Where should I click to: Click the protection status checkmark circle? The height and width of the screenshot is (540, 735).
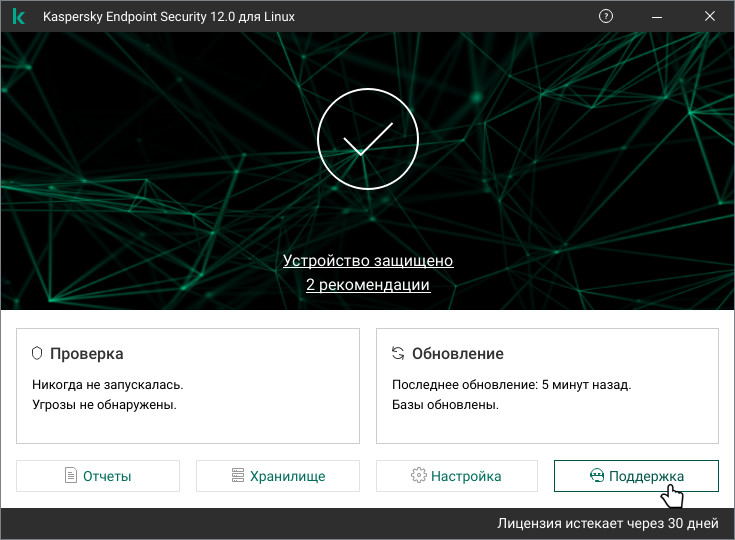[368, 139]
